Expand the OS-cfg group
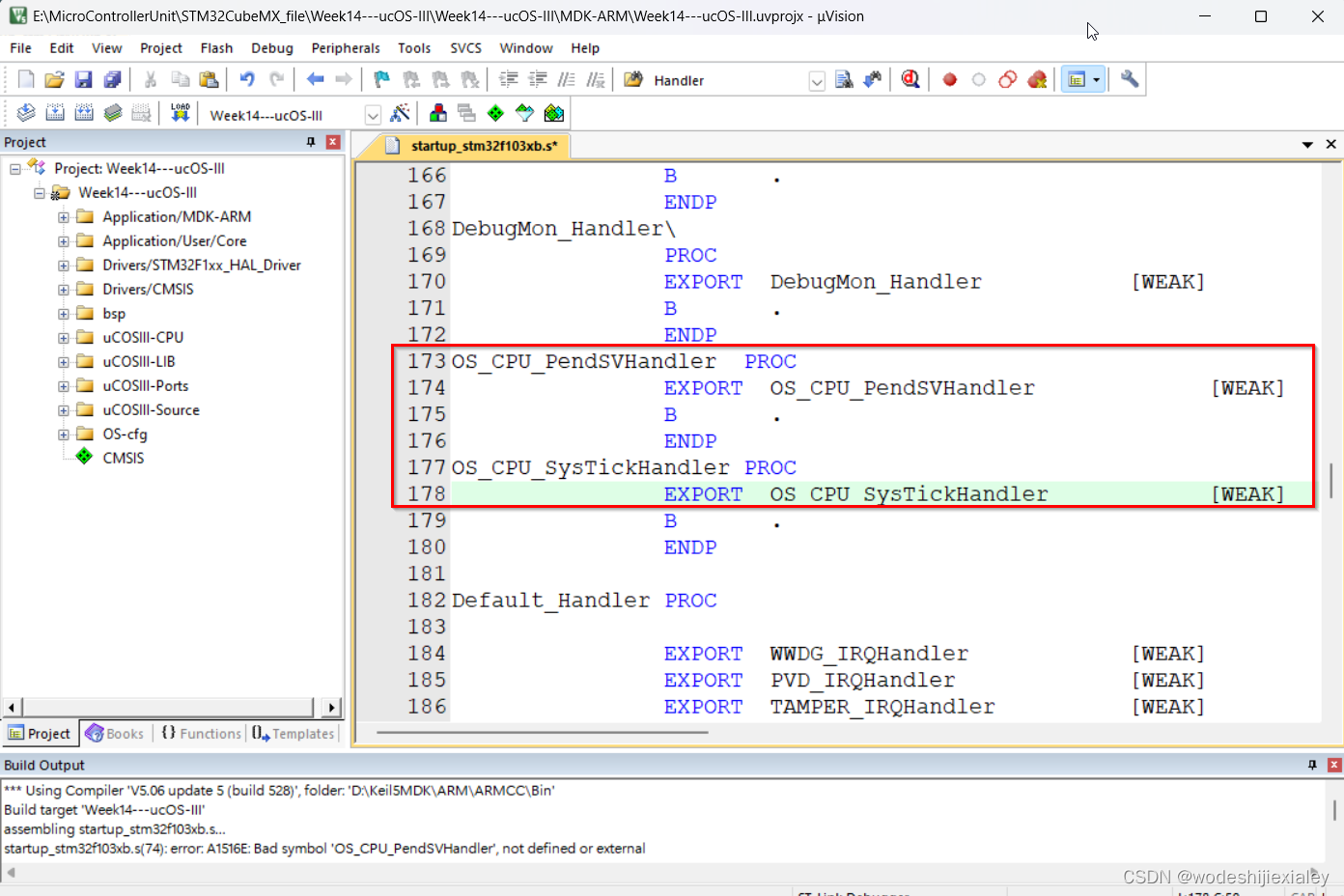Image resolution: width=1344 pixels, height=896 pixels. click(64, 434)
